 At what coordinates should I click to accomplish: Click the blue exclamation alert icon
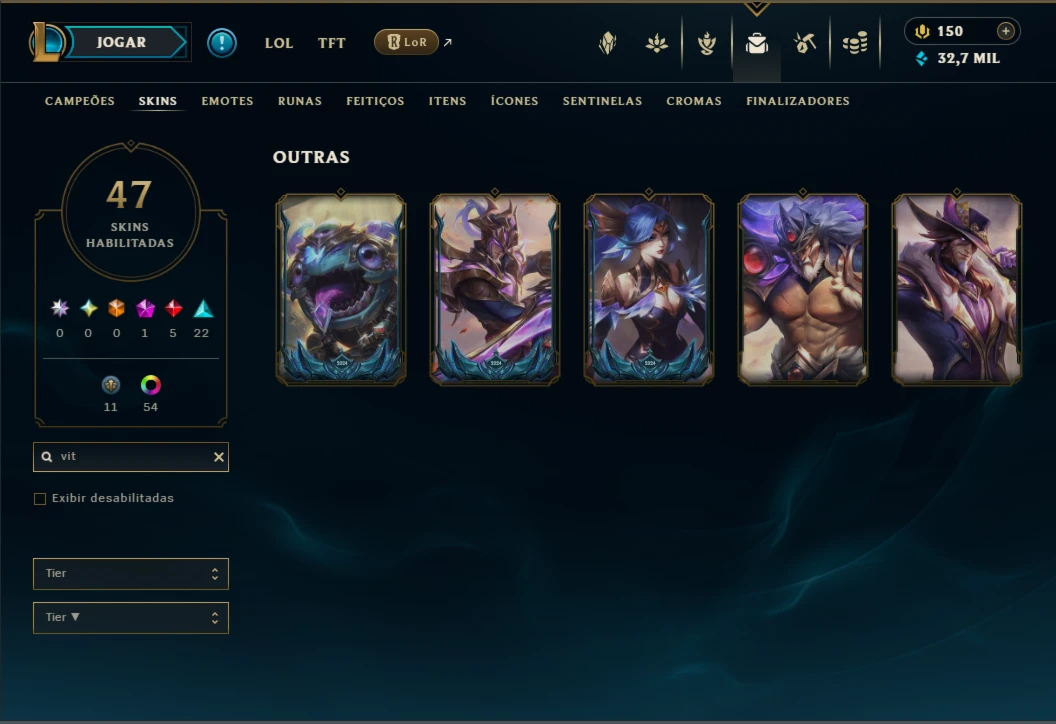[222, 43]
